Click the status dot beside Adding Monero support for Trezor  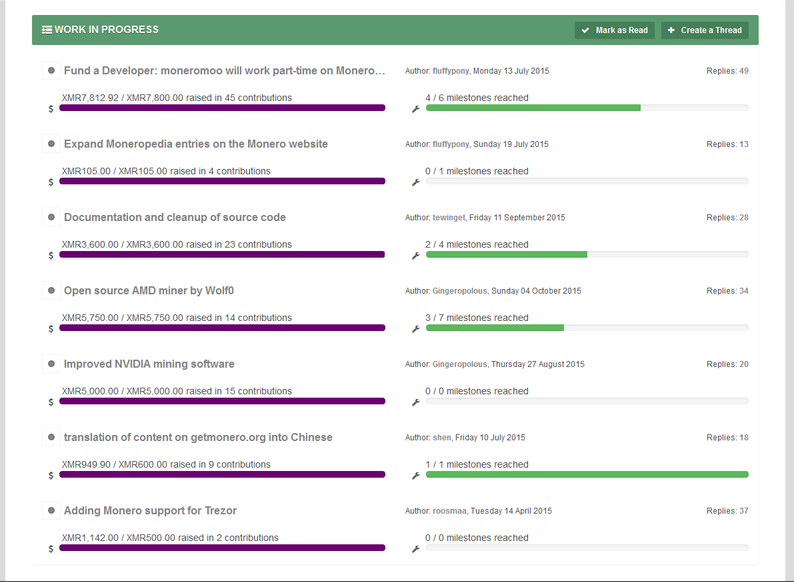point(51,511)
